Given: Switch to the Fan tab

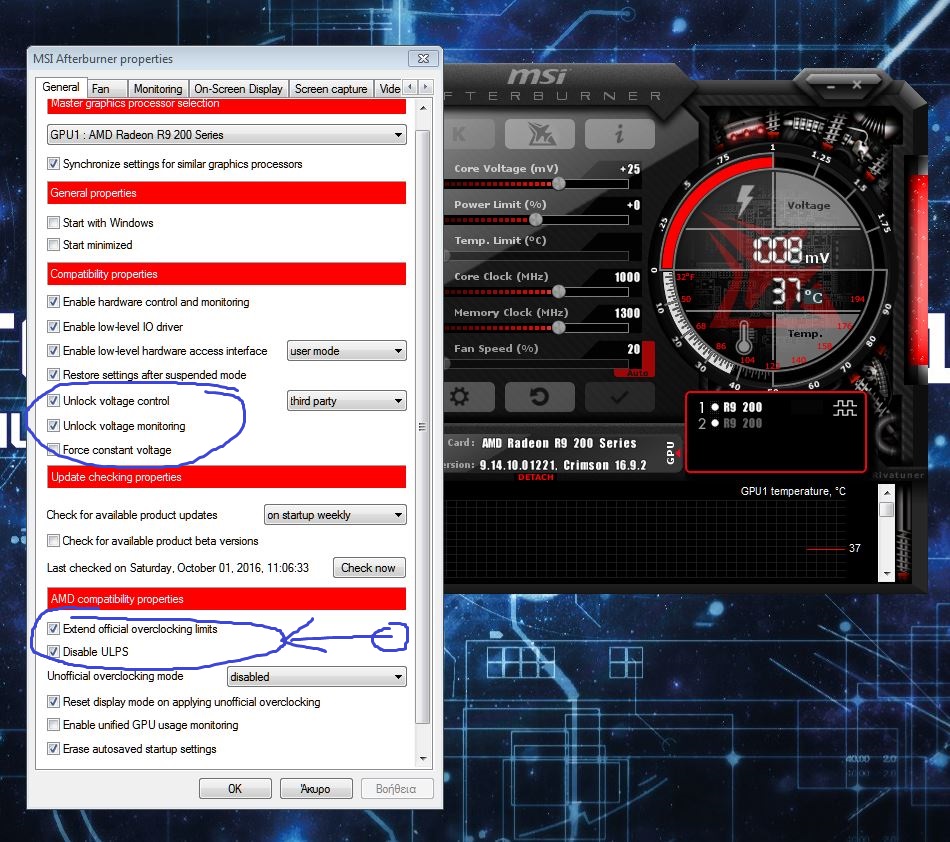Looking at the screenshot, I should [x=107, y=89].
